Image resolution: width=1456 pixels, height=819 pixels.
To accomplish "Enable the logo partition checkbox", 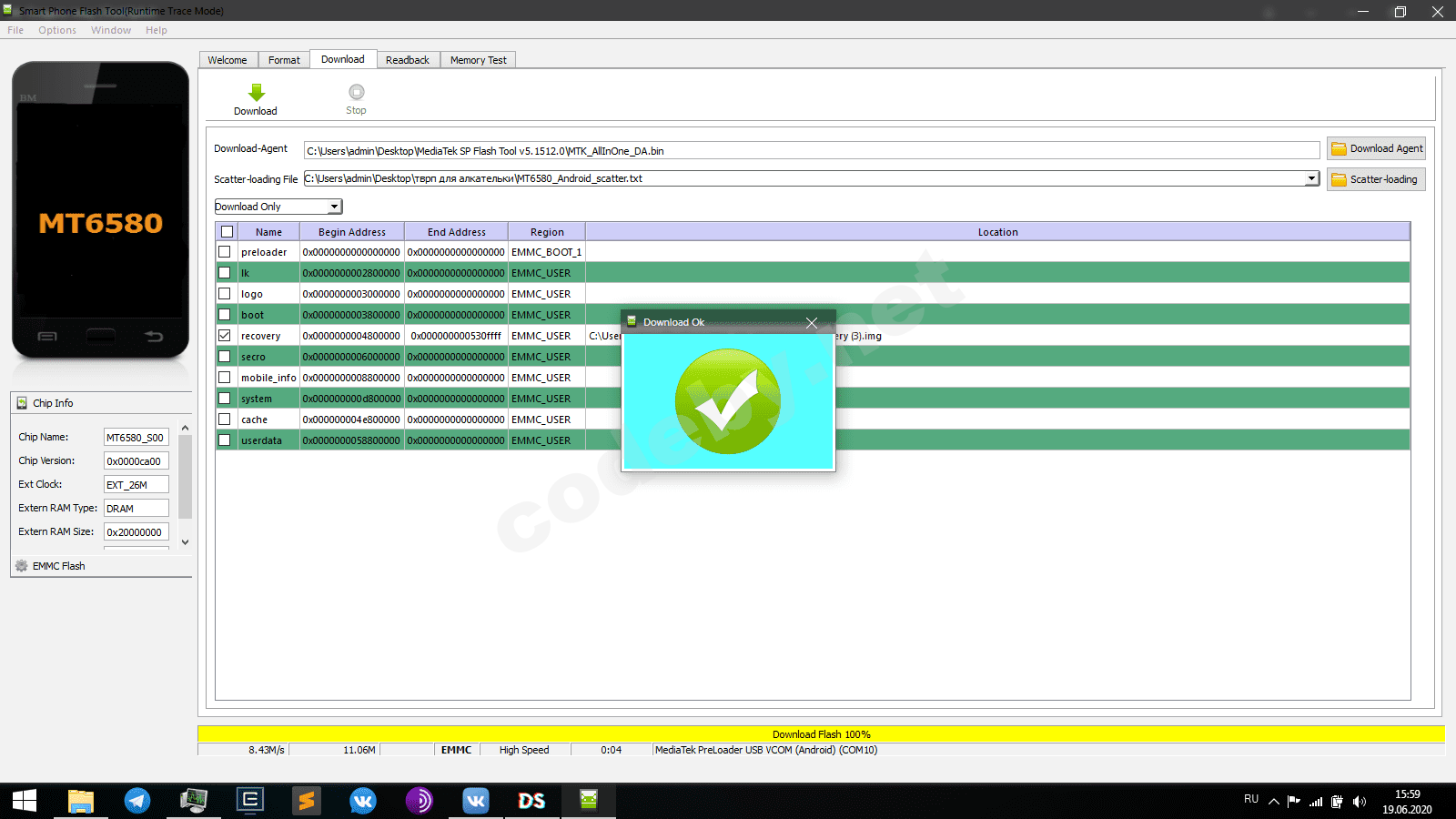I will (x=225, y=294).
